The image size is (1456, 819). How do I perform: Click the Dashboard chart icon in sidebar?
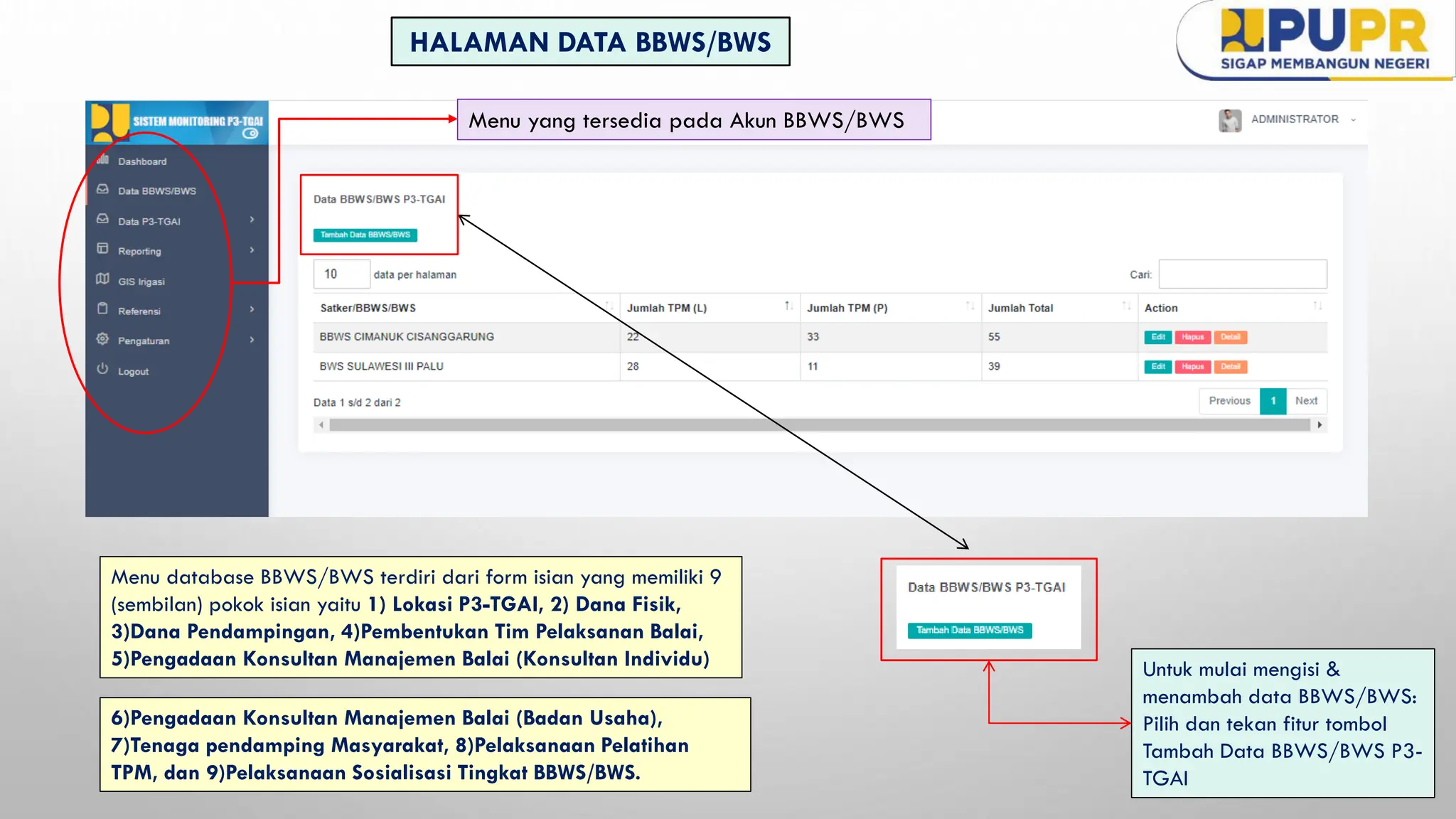(103, 159)
